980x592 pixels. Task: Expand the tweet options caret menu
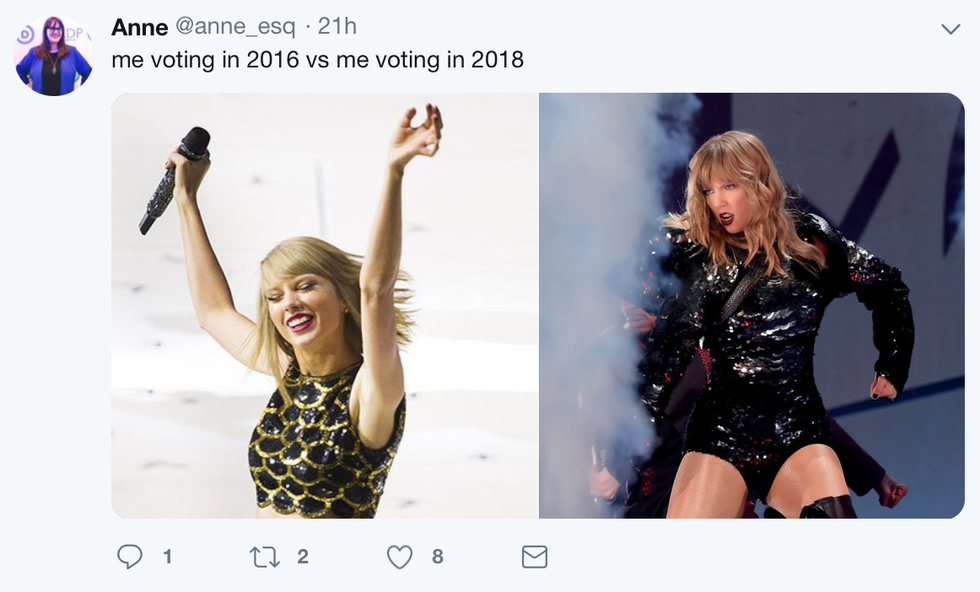[x=950, y=29]
